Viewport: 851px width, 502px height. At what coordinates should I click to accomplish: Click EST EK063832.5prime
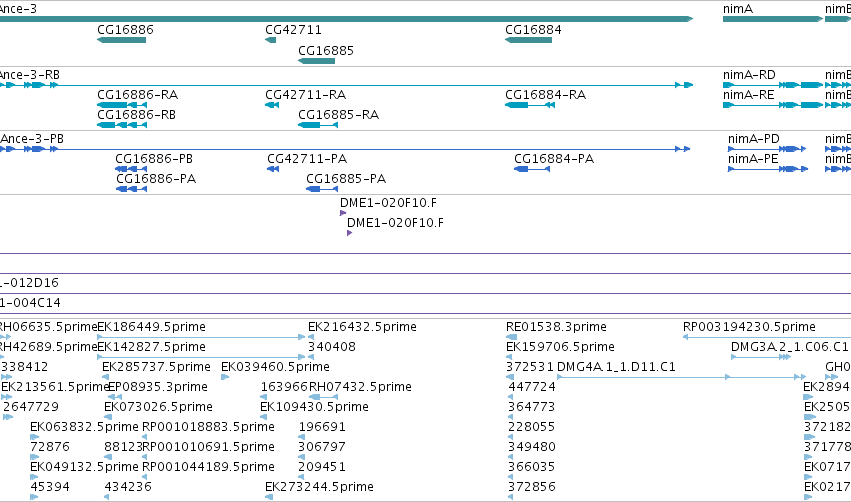click(x=34, y=437)
